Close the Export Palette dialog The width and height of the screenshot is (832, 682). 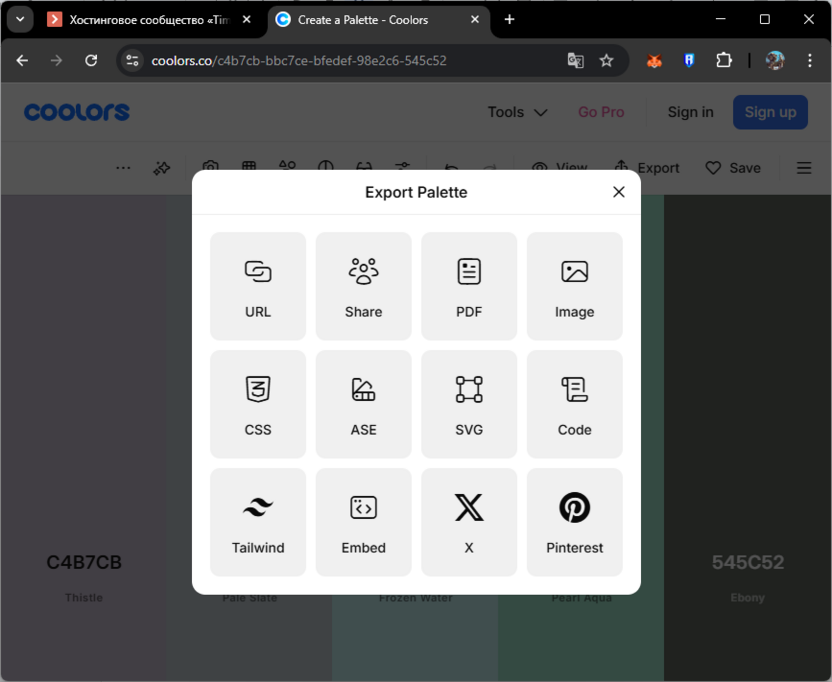click(619, 192)
